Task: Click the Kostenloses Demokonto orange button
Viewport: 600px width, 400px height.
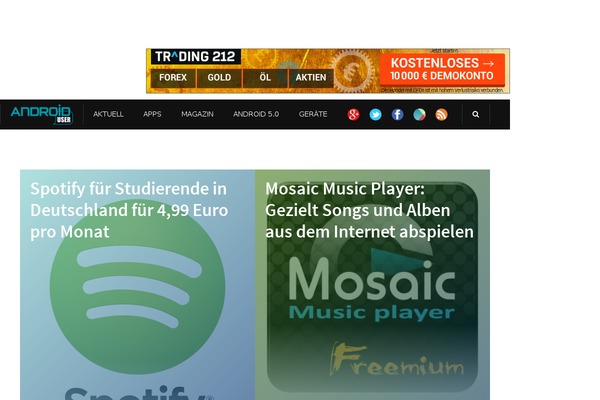Action: click(x=442, y=70)
